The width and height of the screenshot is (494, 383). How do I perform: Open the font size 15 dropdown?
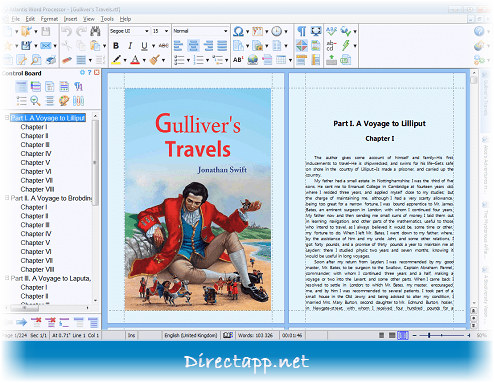(x=166, y=31)
